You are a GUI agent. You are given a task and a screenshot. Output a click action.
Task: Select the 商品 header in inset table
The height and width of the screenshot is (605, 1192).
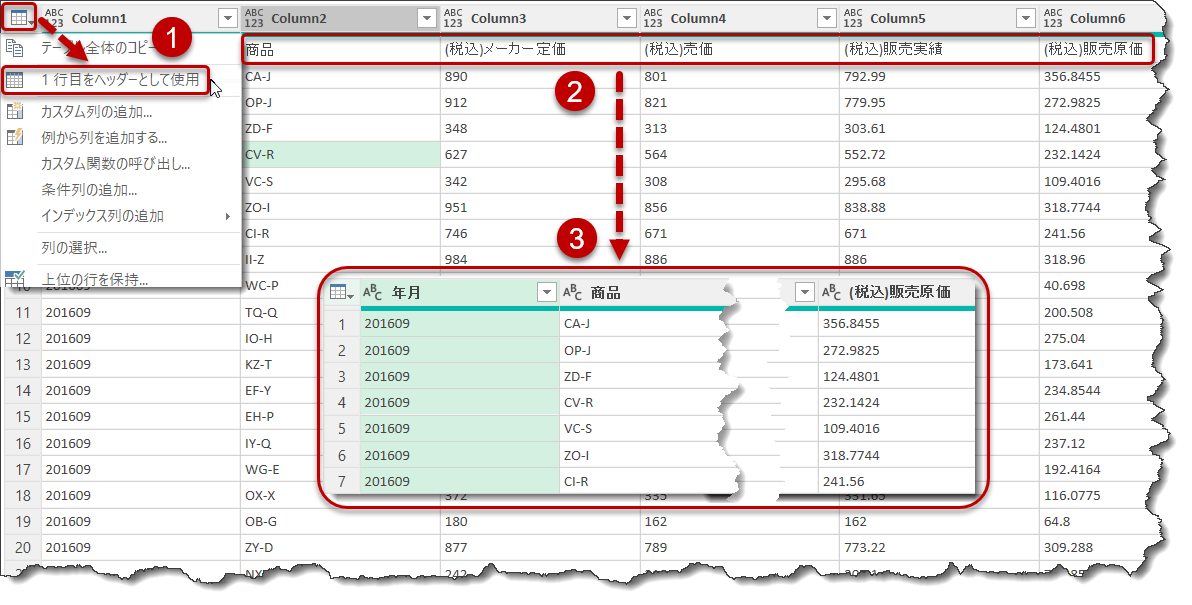(x=605, y=293)
